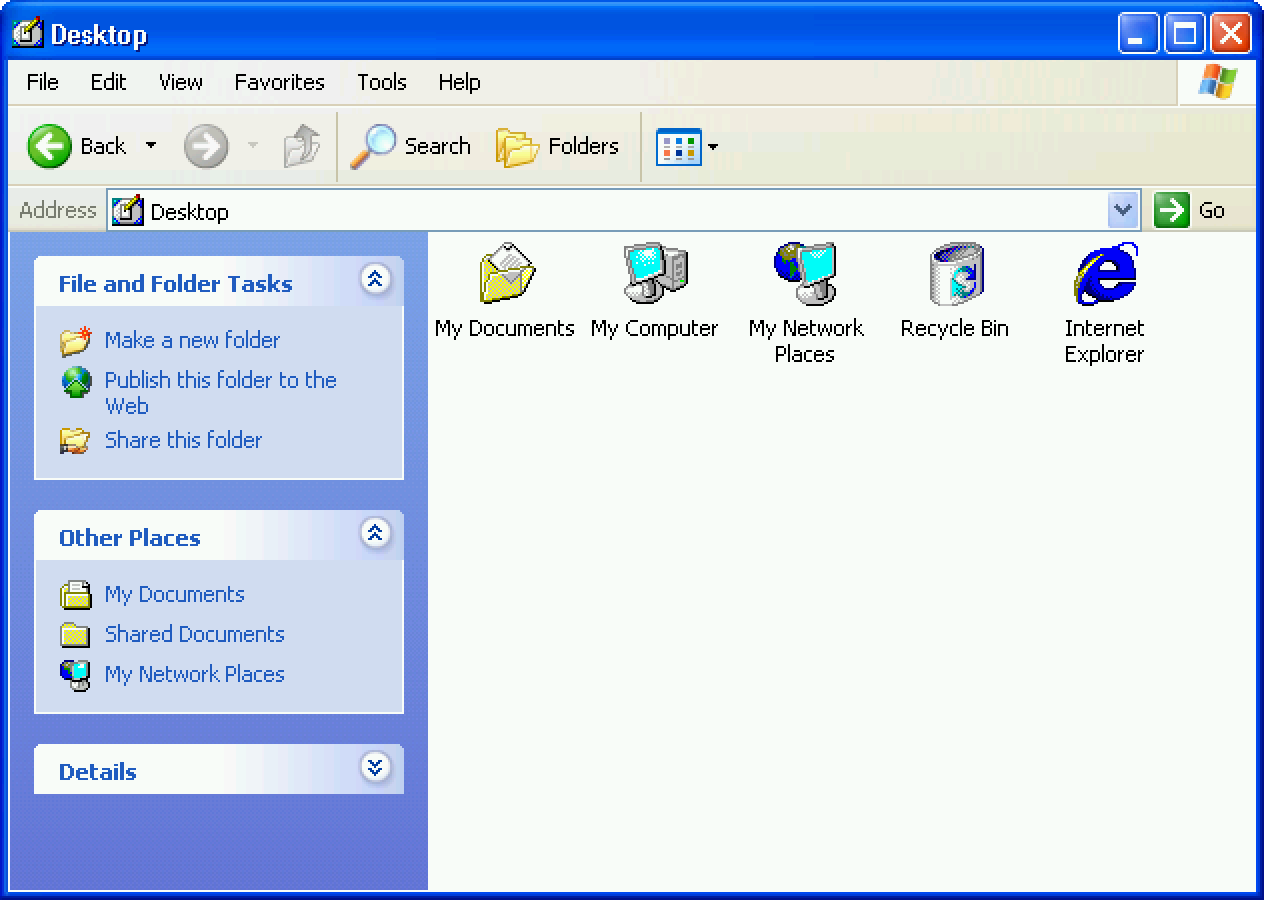This screenshot has width=1264, height=900.
Task: Minimize the Desktop window
Action: click(x=1138, y=34)
